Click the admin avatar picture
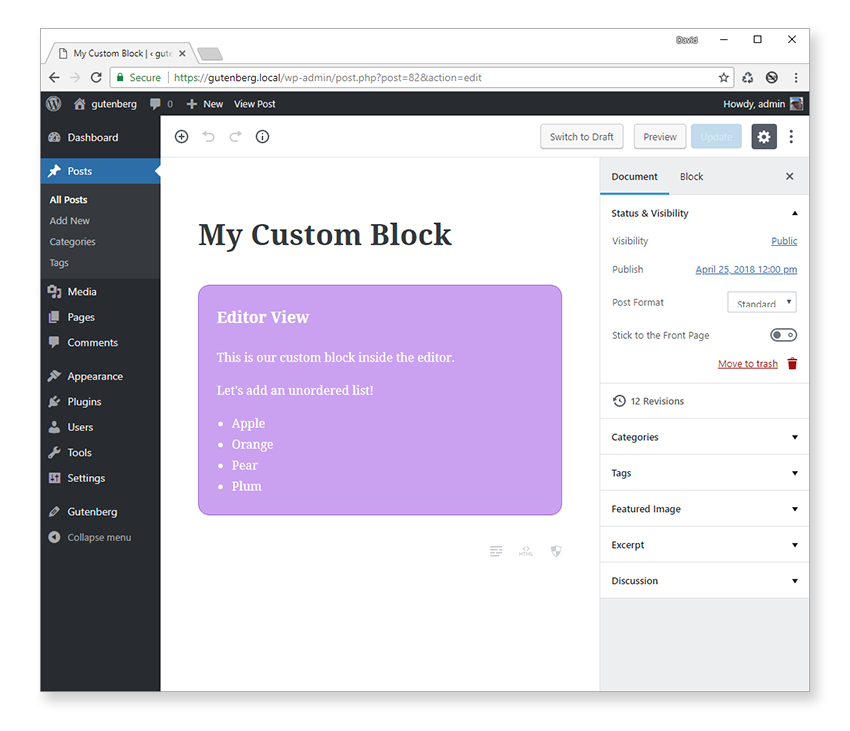The width and height of the screenshot is (850, 731). [796, 104]
